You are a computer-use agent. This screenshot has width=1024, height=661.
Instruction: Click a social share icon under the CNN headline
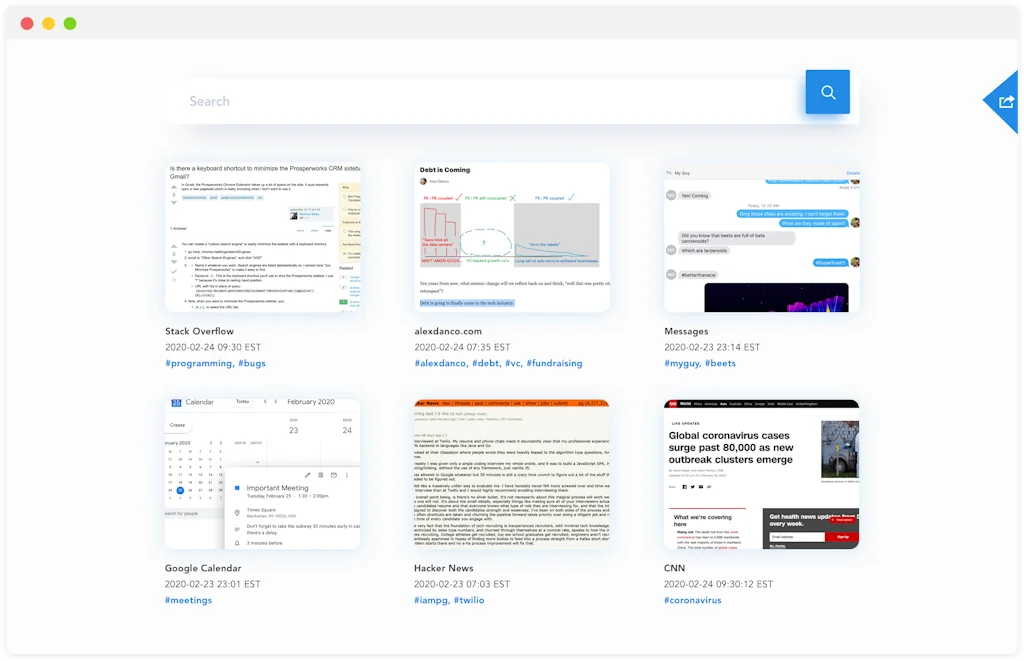pyautogui.click(x=685, y=487)
